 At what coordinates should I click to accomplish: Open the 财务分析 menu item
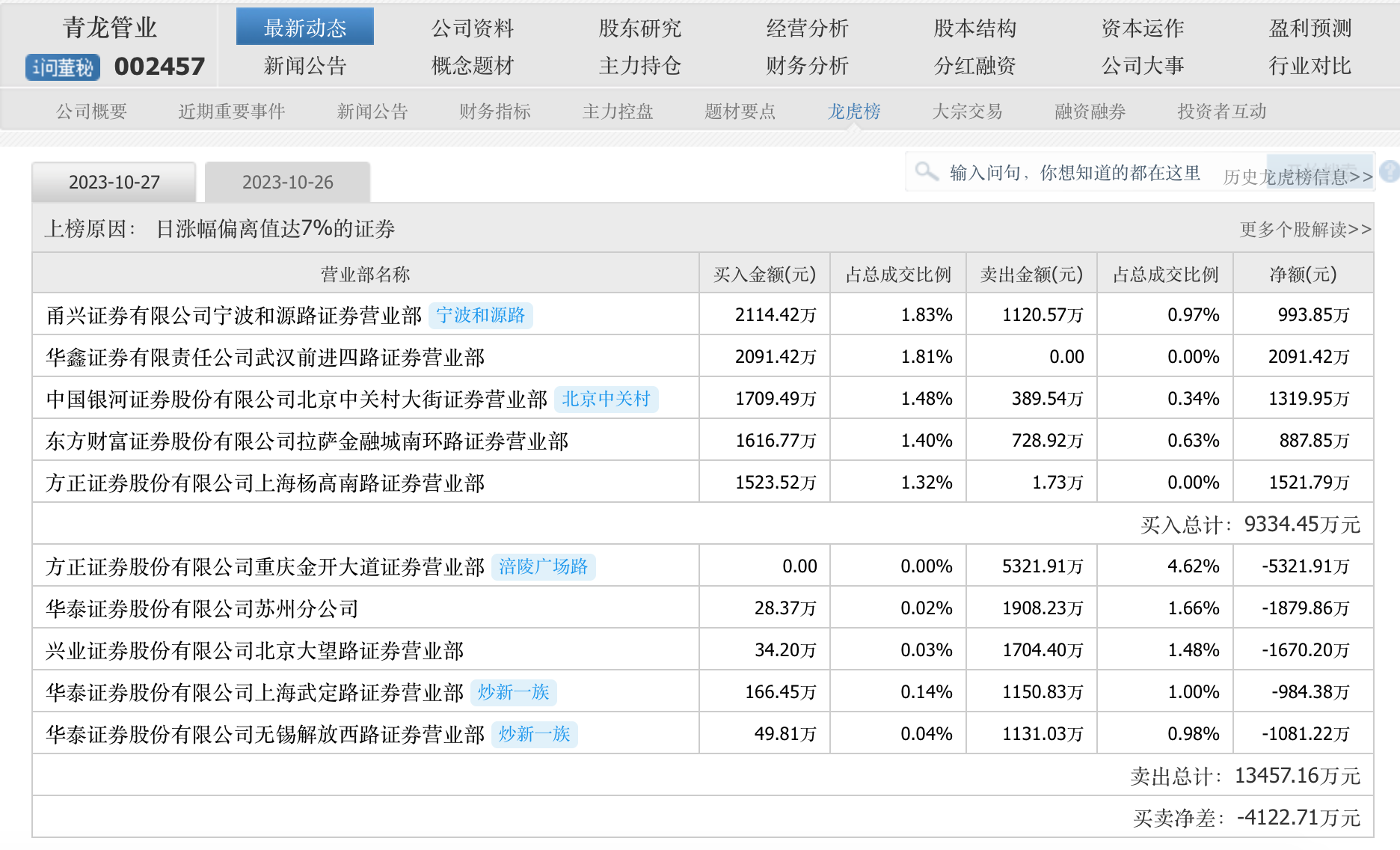pyautogui.click(x=808, y=66)
